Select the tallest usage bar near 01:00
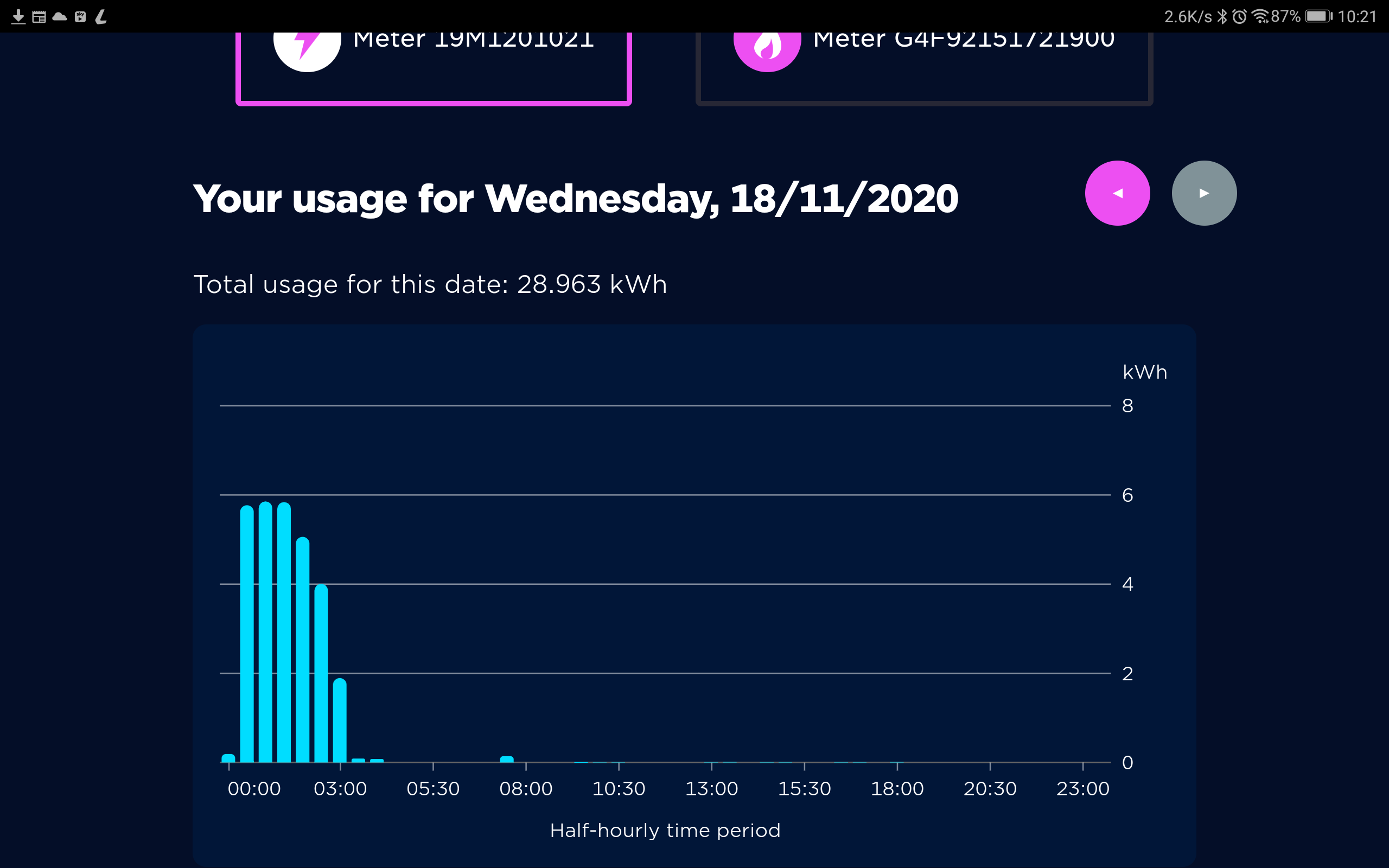 (265, 631)
